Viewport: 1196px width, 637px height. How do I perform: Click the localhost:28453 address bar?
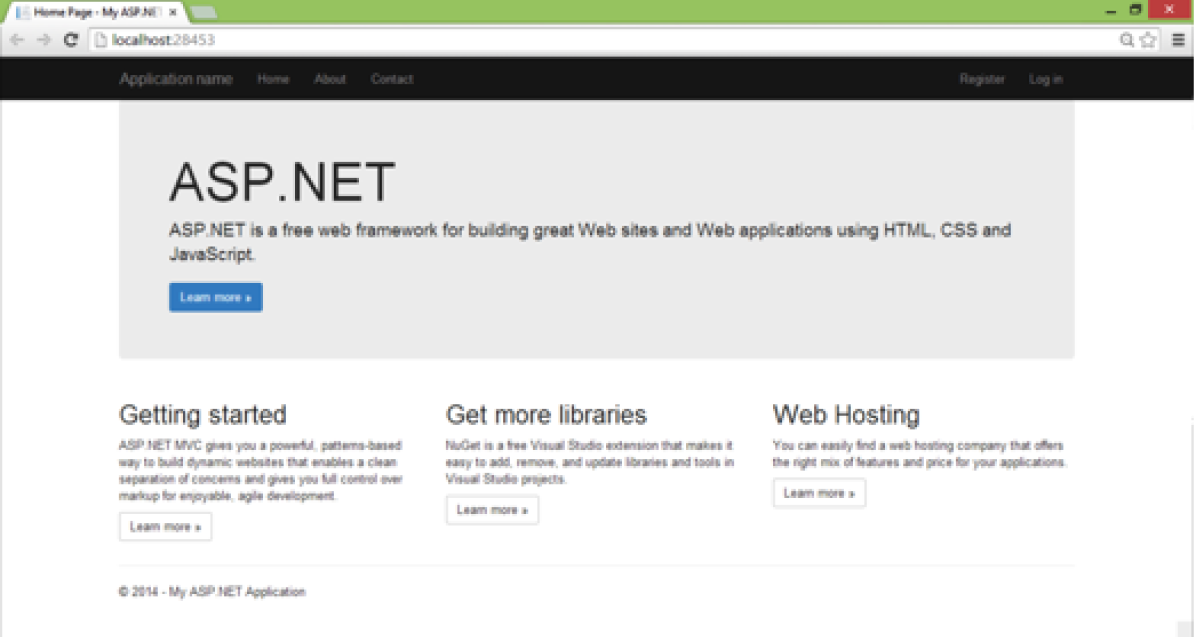[603, 40]
